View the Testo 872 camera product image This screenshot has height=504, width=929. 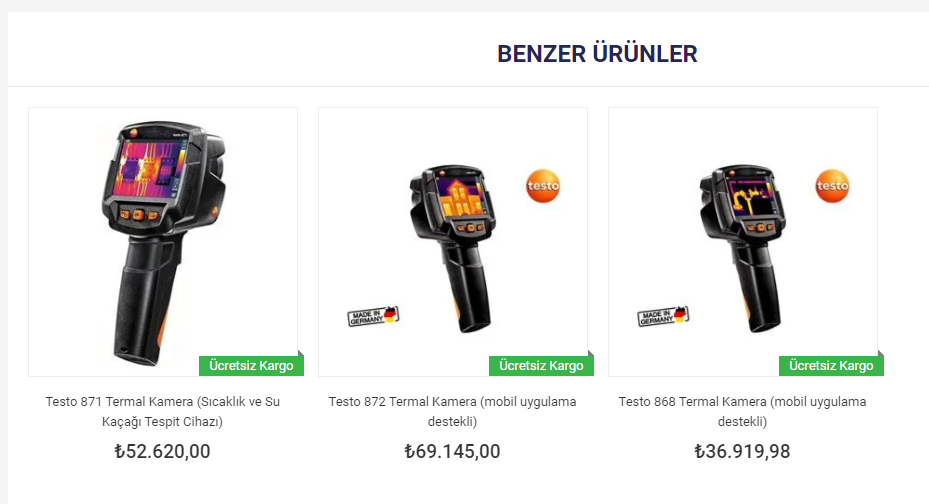(453, 242)
